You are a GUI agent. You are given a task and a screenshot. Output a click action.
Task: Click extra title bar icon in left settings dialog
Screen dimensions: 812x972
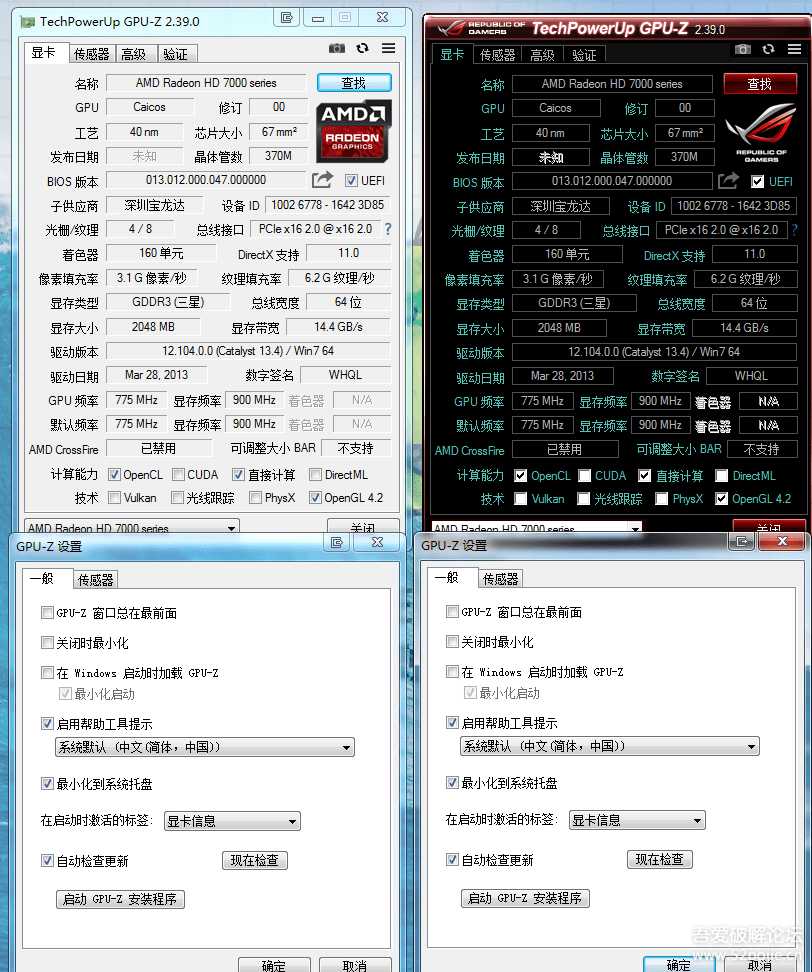coord(337,542)
